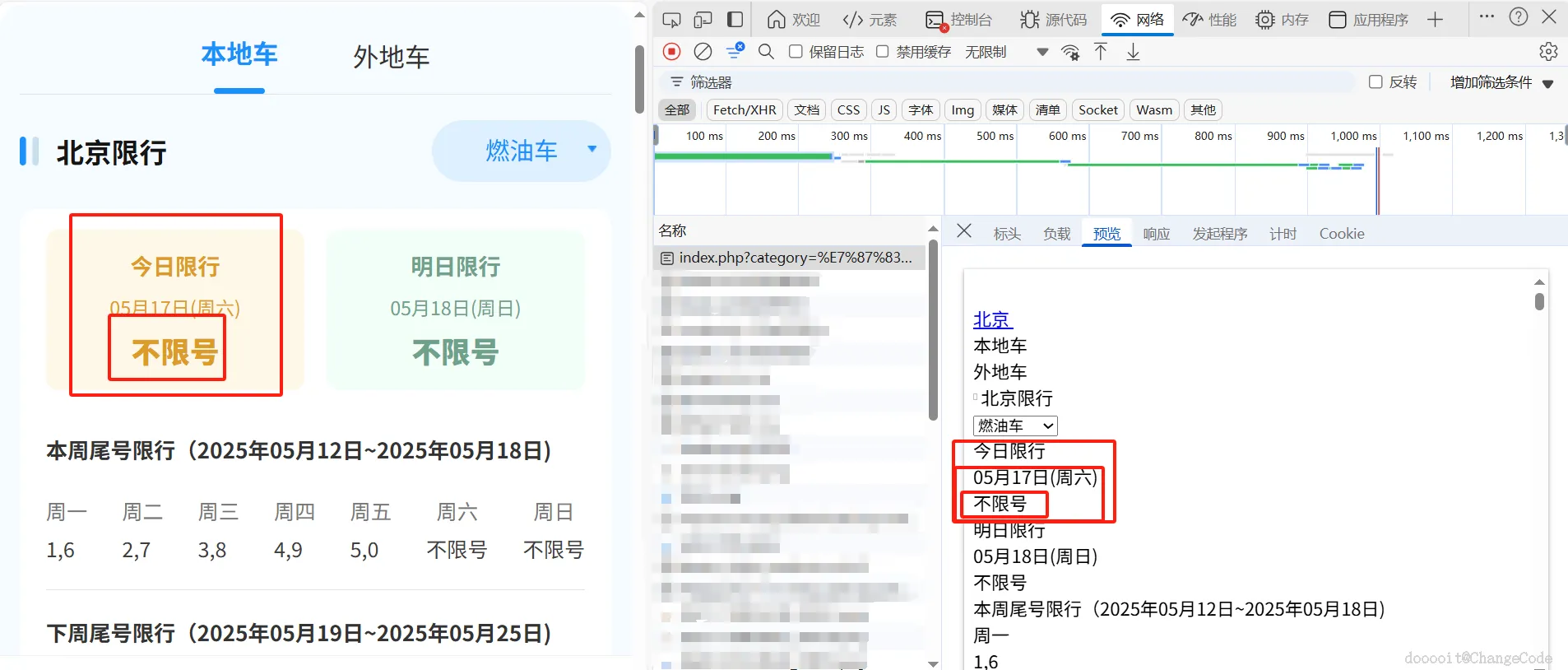Click the 北京 link in preview
This screenshot has height=670, width=1568.
992,319
